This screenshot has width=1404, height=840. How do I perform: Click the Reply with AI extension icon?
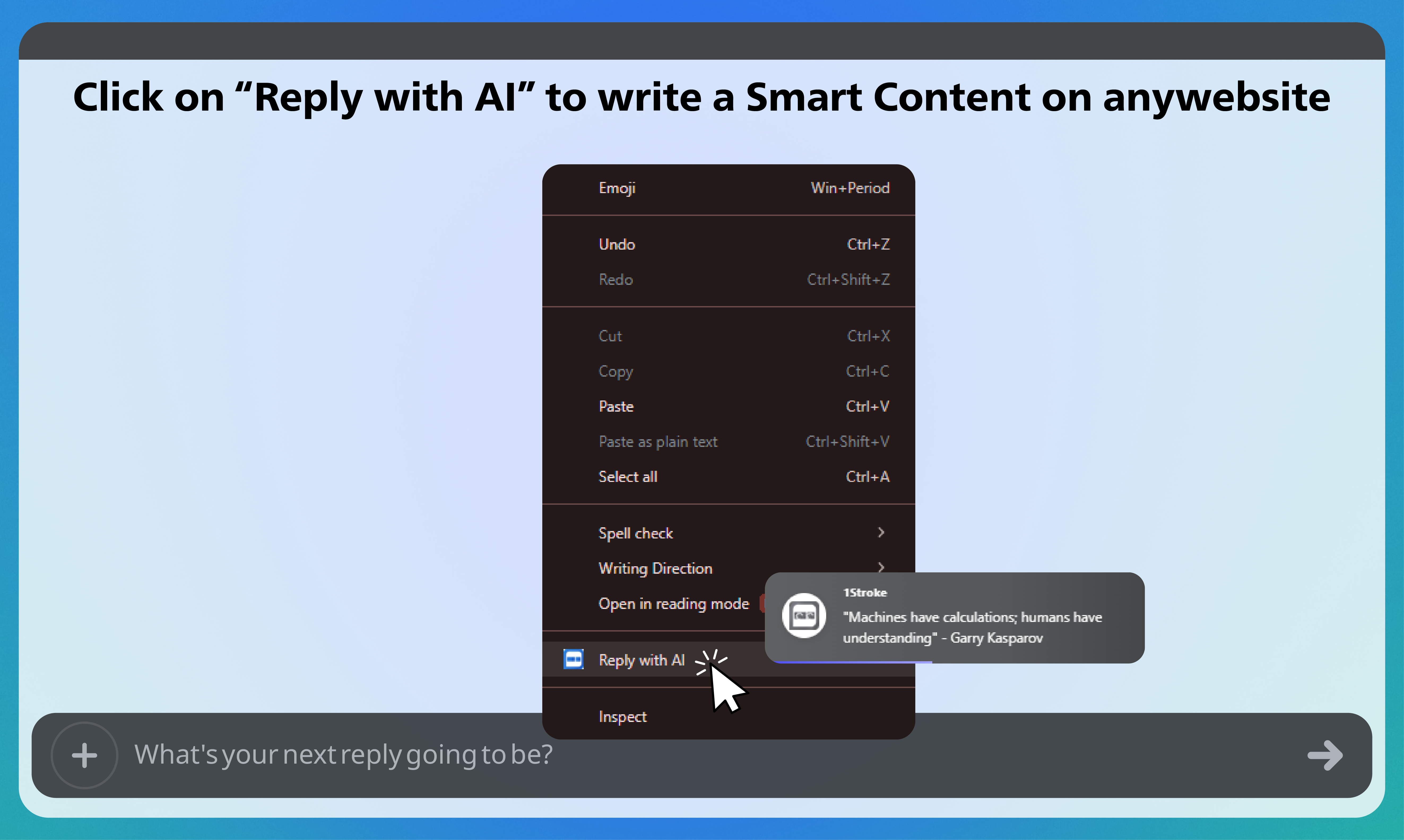point(574,659)
